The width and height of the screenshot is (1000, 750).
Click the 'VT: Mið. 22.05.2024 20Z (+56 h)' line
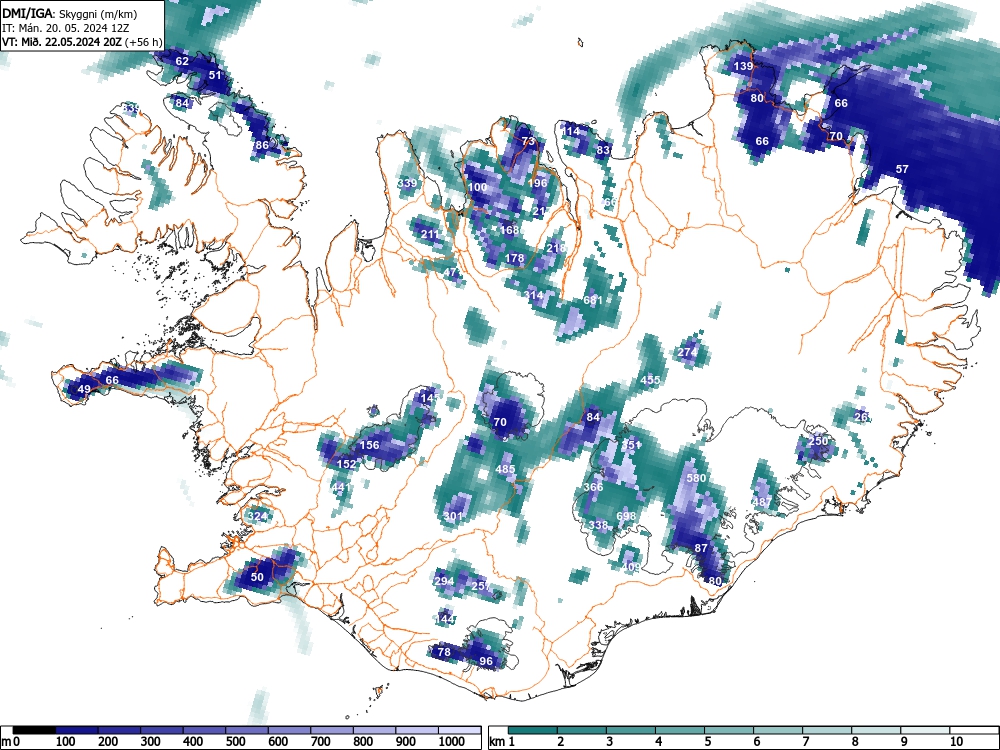(x=82, y=42)
